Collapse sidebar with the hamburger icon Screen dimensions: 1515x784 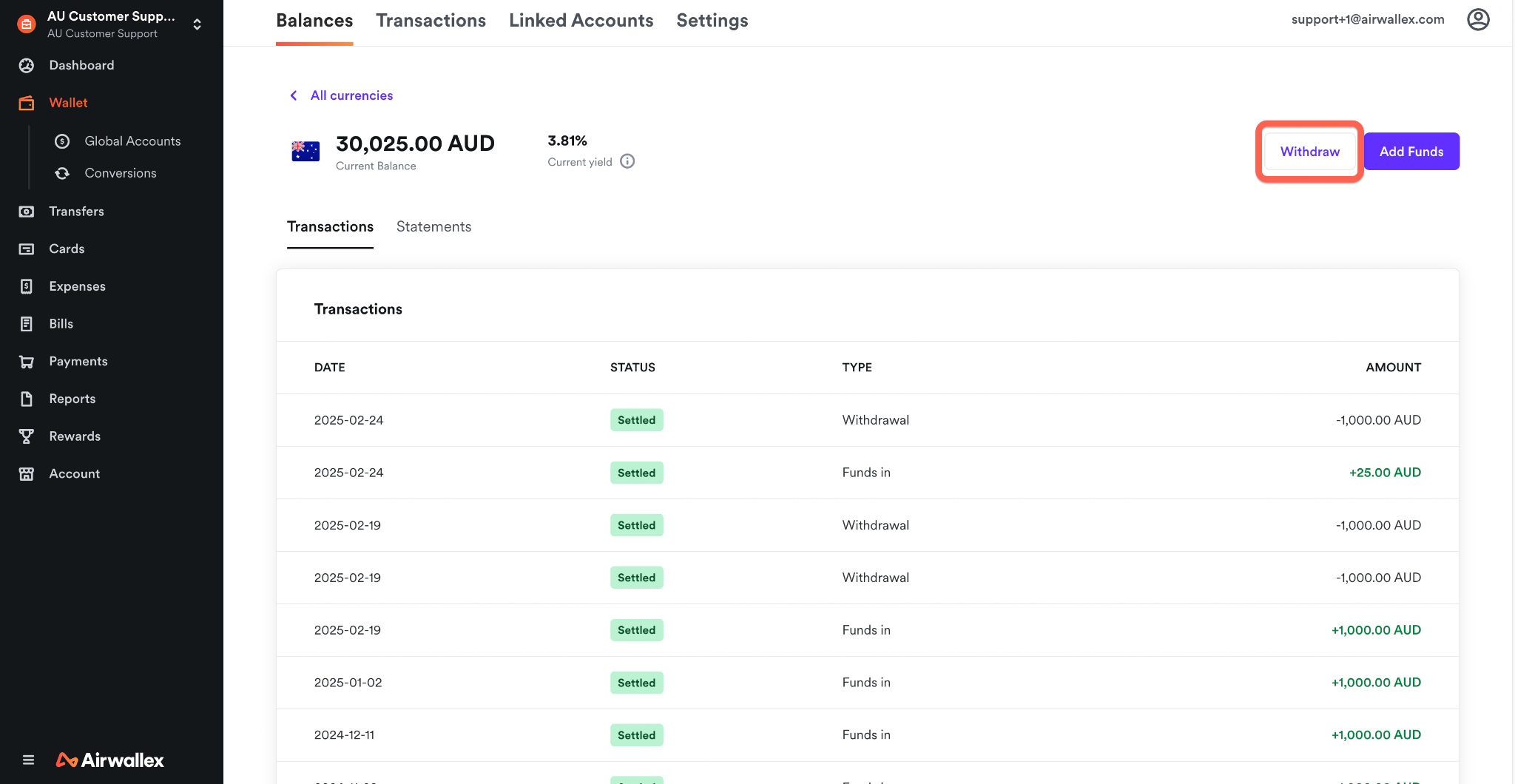pos(28,760)
